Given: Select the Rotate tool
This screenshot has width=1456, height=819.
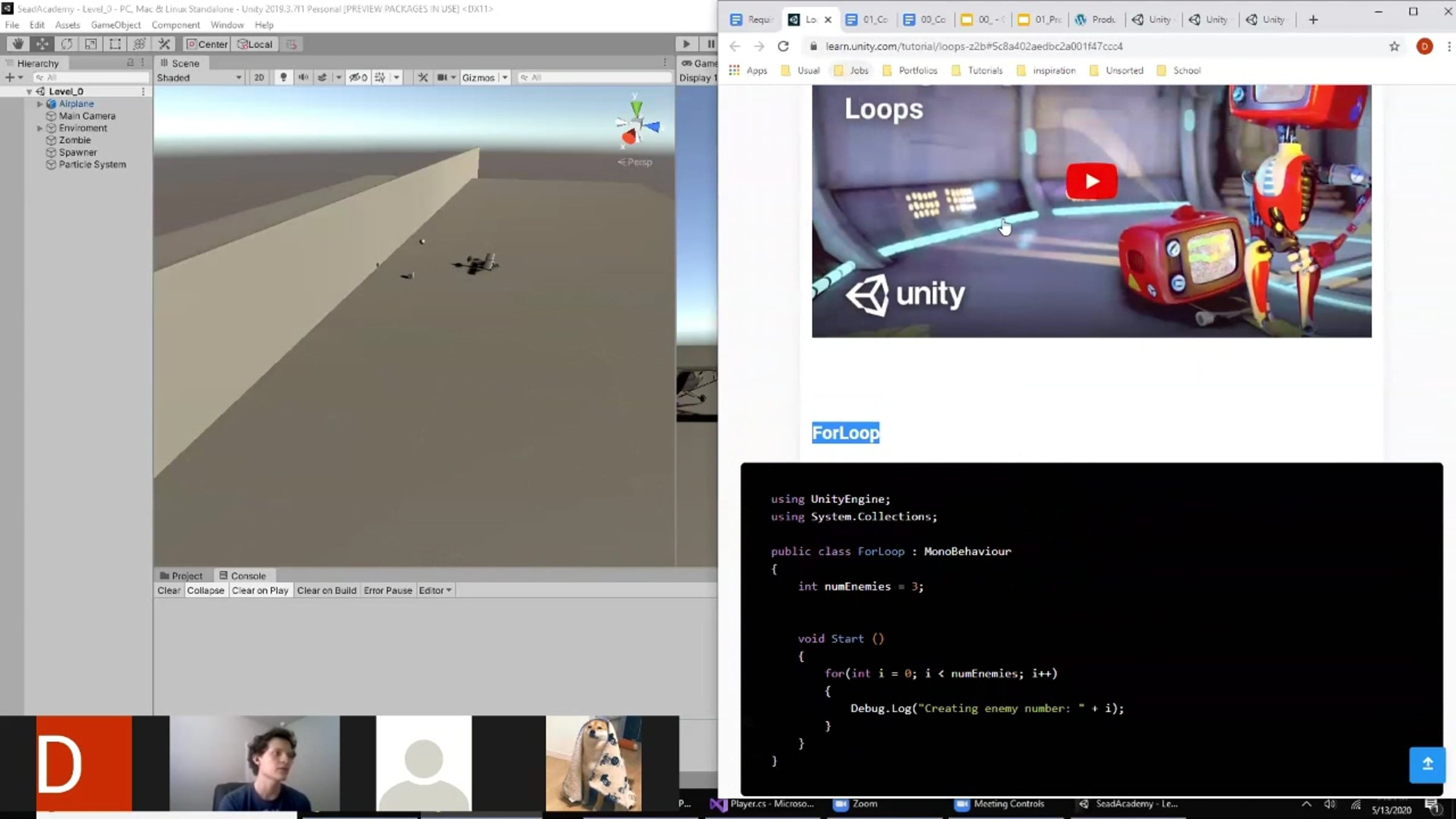Looking at the screenshot, I should tap(67, 44).
